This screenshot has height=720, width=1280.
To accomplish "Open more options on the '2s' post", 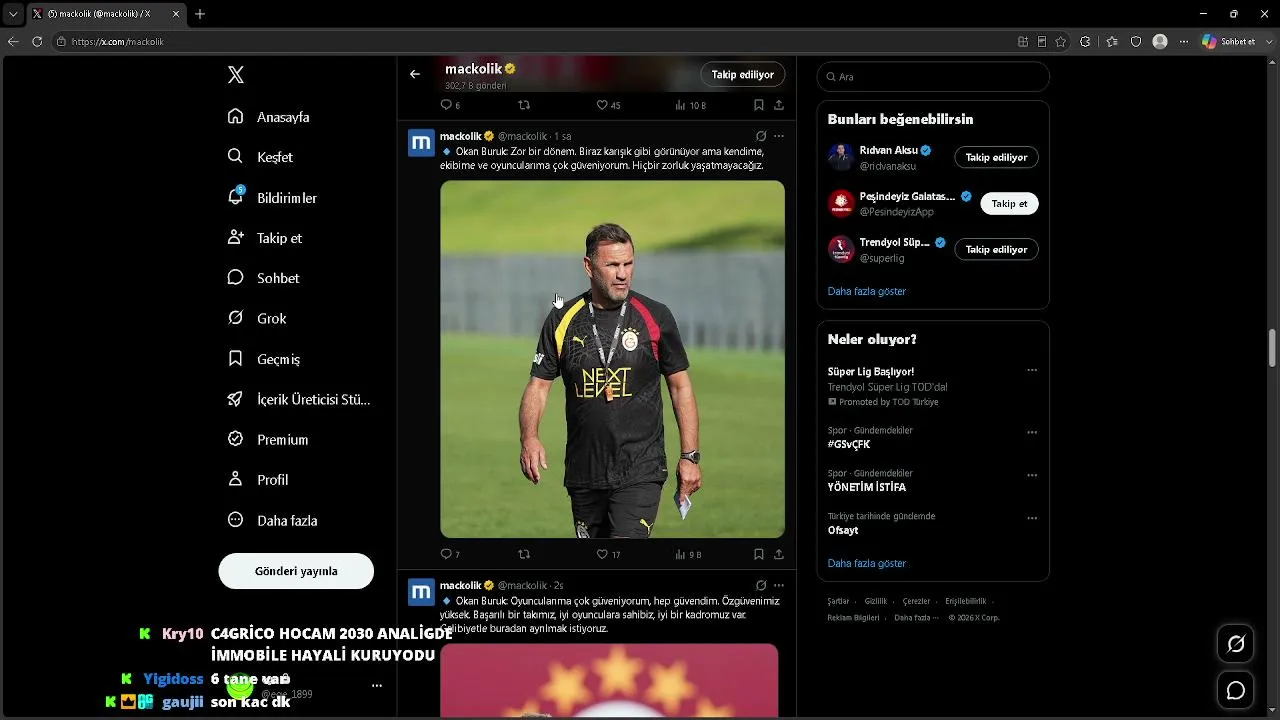I will tap(779, 585).
